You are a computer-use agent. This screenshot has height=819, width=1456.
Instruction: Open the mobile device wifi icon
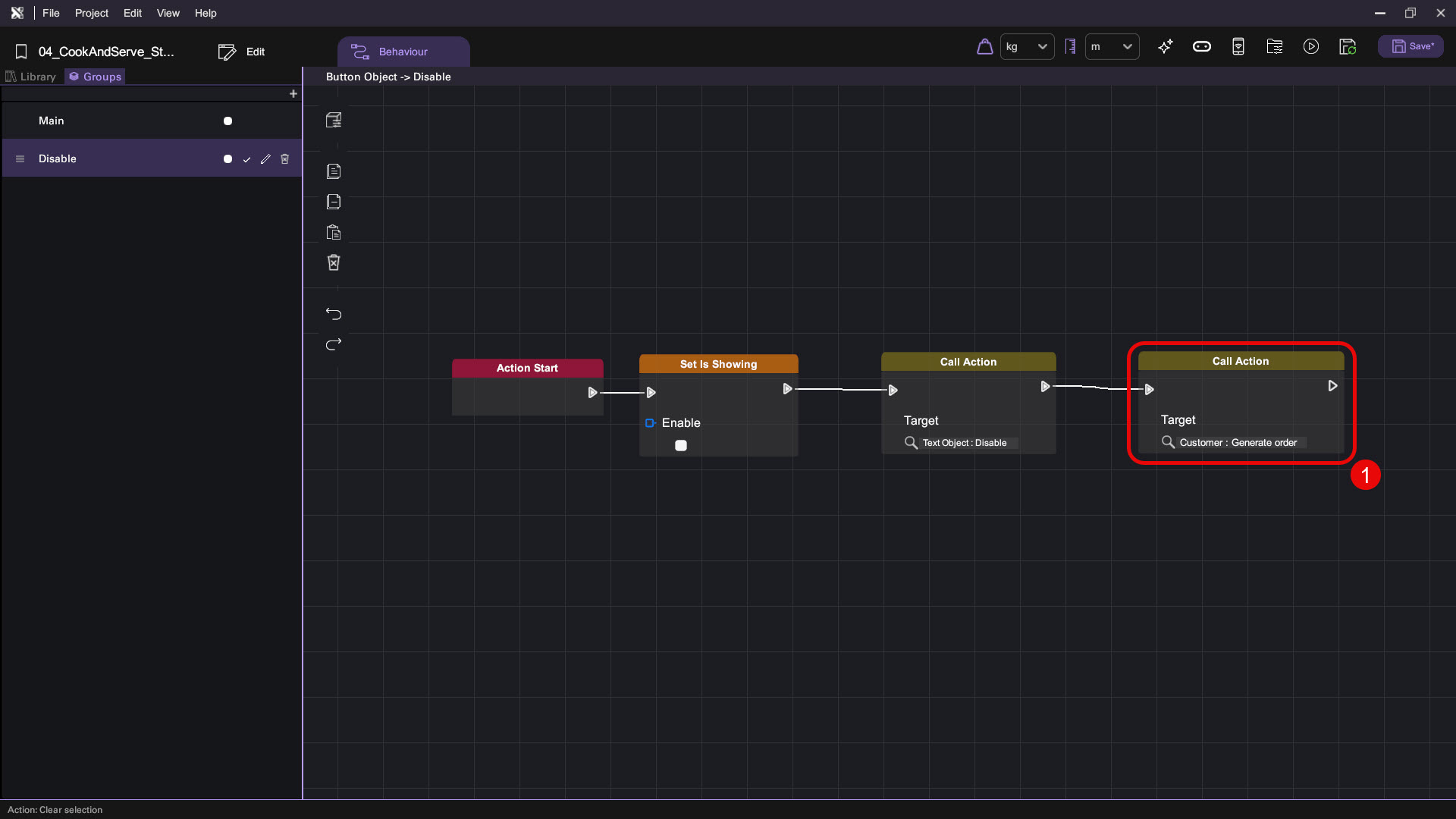click(x=1238, y=47)
